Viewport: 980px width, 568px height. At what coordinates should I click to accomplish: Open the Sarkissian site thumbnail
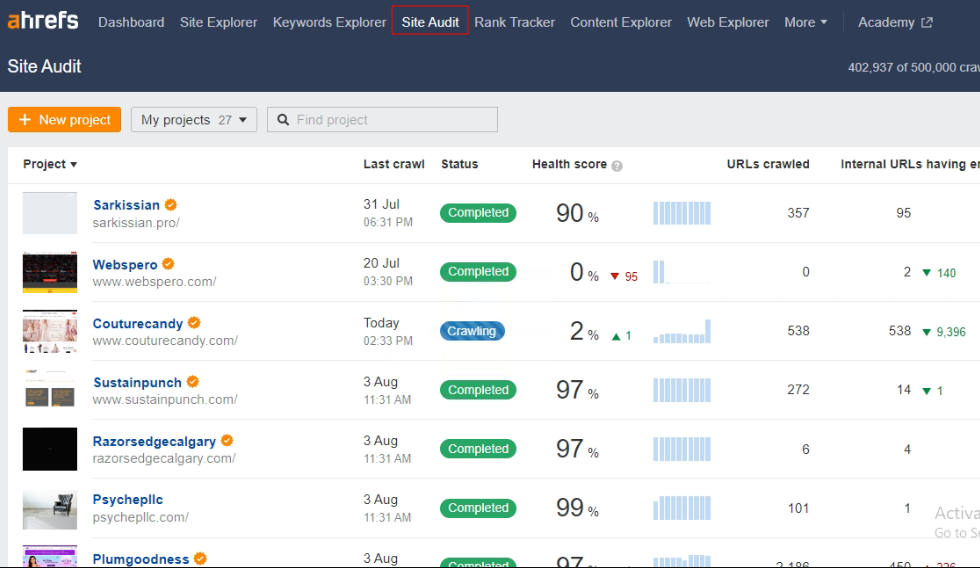[x=50, y=213]
